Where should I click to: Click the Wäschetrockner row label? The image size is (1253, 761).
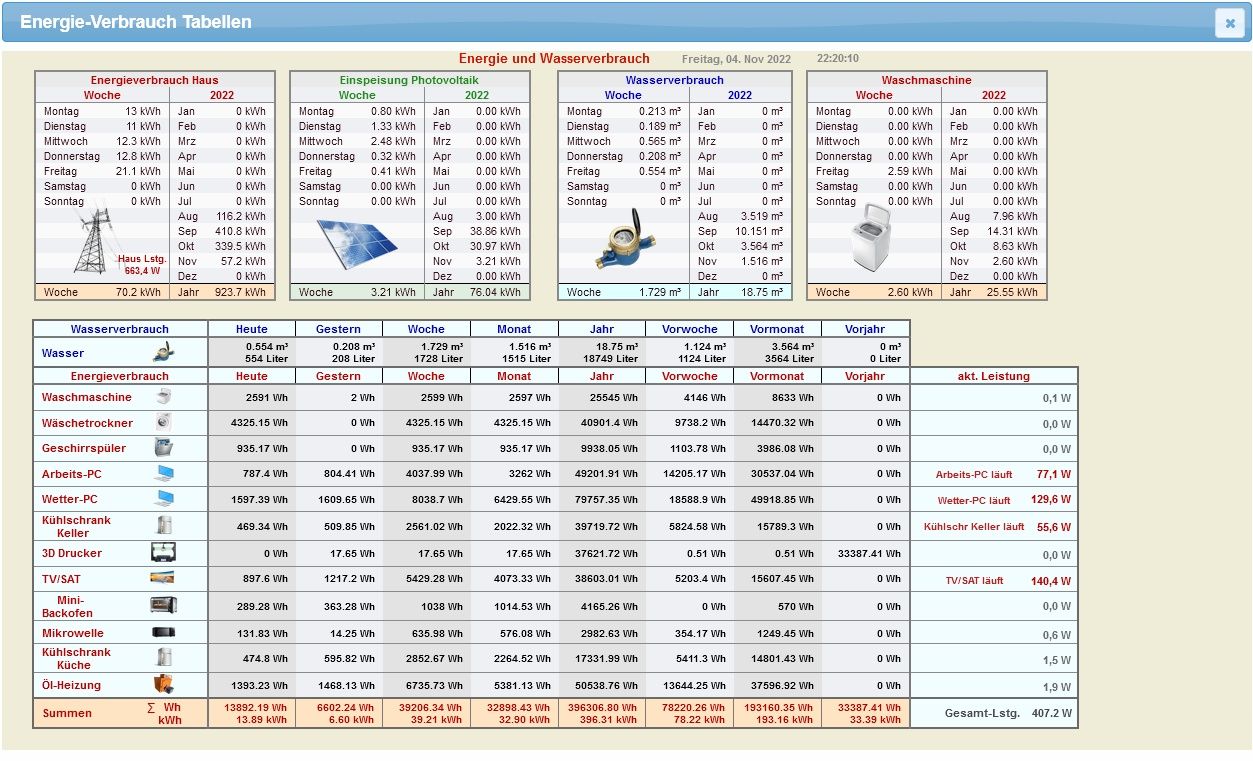[87, 423]
